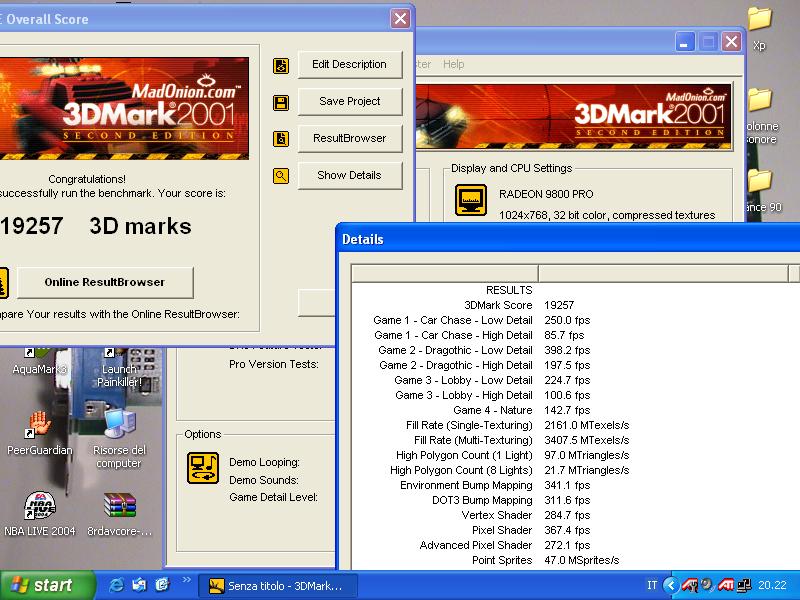Viewport: 800px width, 600px height.
Task: Open the 8rdavcore archive desktop icon
Action: click(x=119, y=514)
